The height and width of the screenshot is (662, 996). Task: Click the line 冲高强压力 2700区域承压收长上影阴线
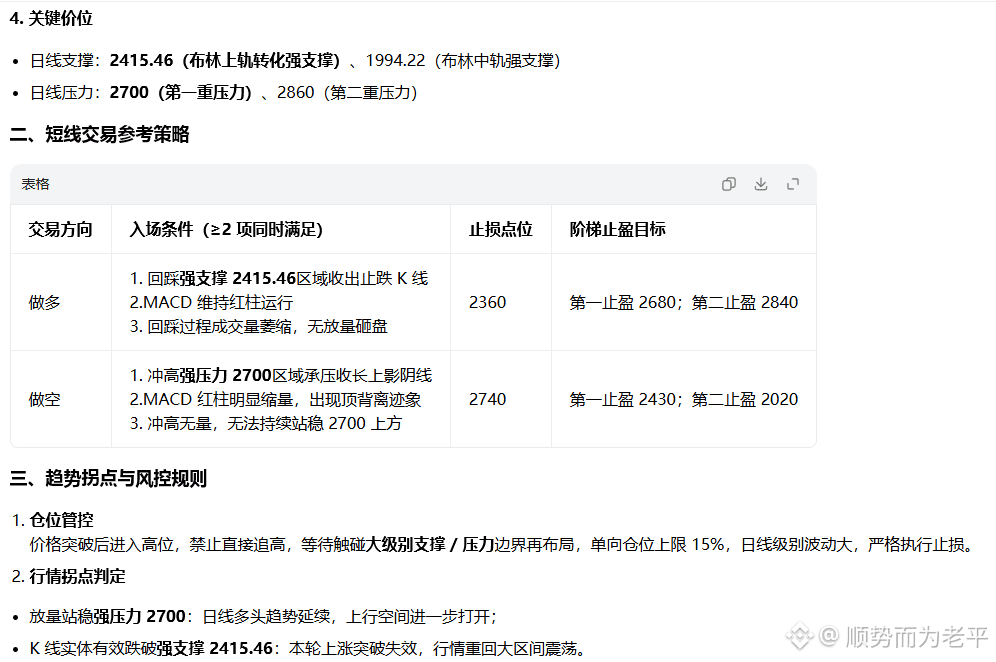click(281, 375)
